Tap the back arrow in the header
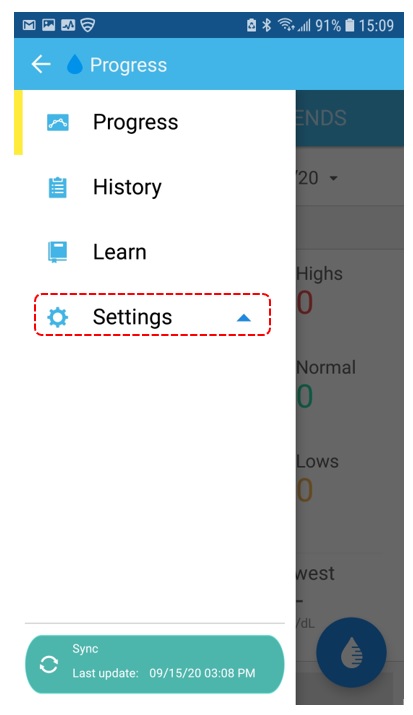 [41, 64]
